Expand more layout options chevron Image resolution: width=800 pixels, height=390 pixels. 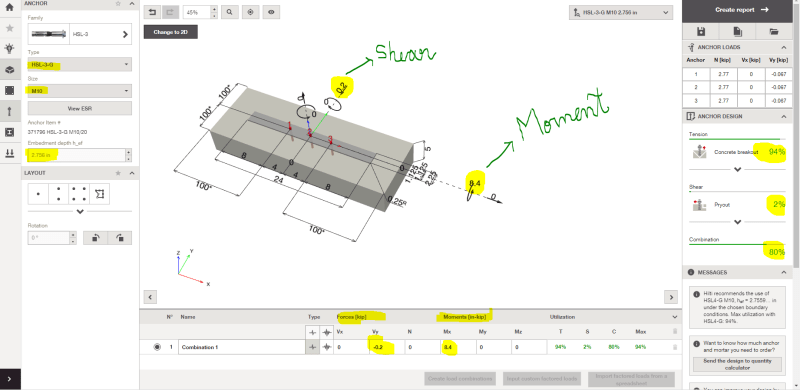click(x=80, y=211)
